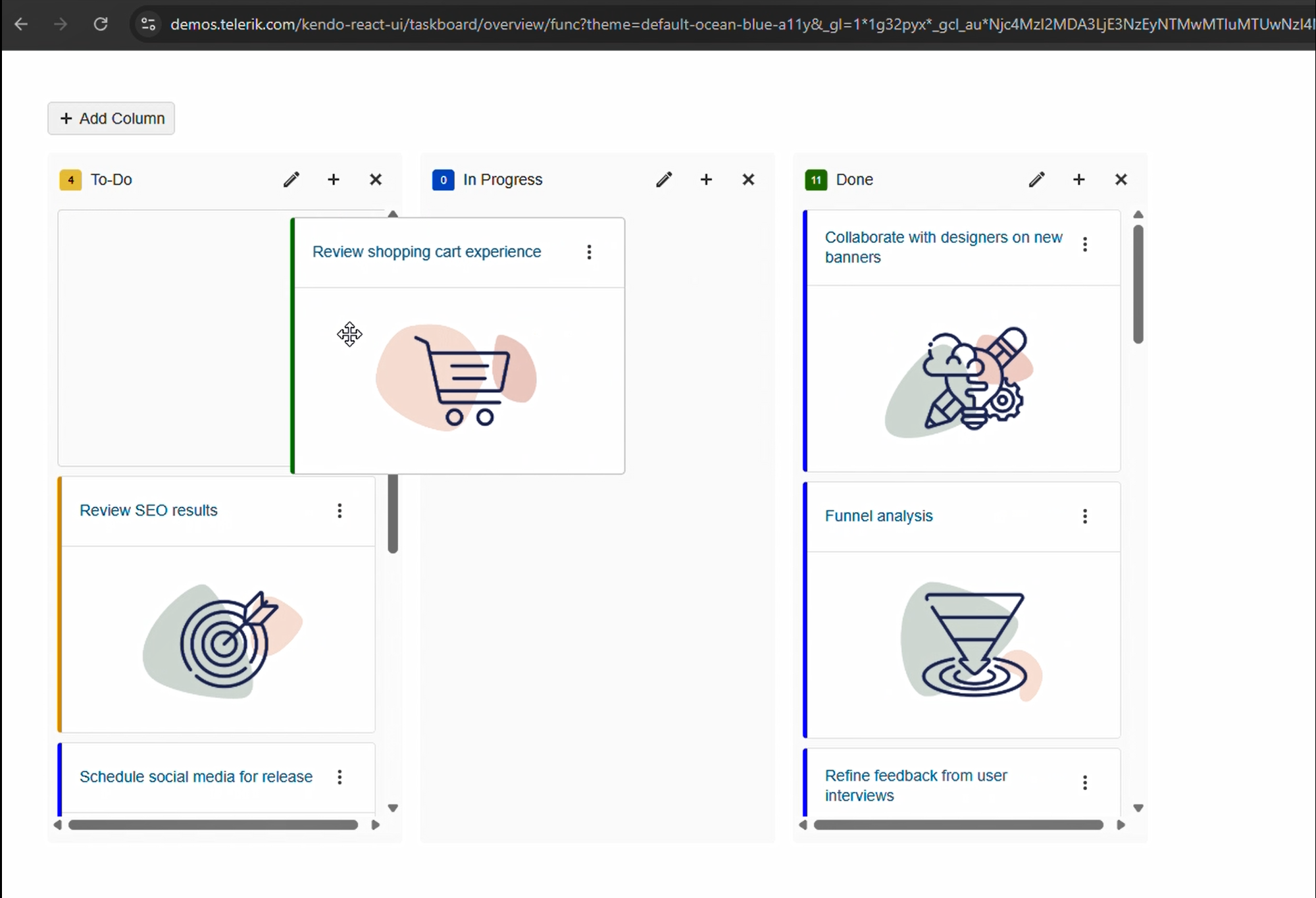
Task: Click the pencil icon on Done column
Action: (x=1036, y=180)
